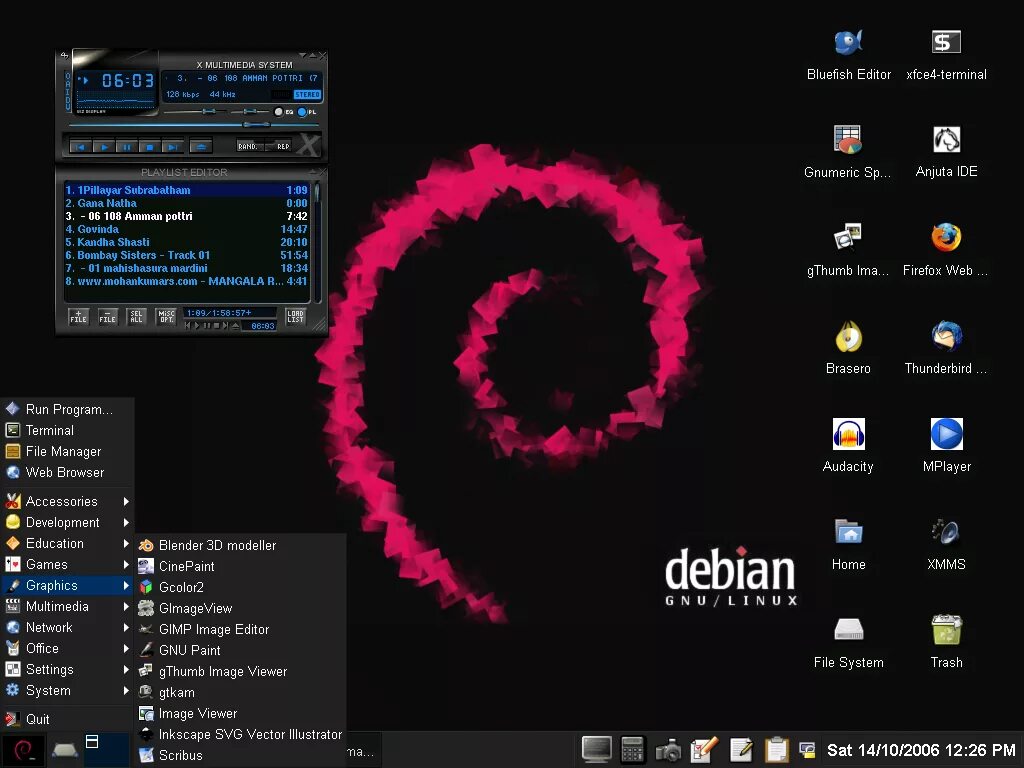
Task: Toggle RAND shuffle in XMMS
Action: (x=250, y=146)
